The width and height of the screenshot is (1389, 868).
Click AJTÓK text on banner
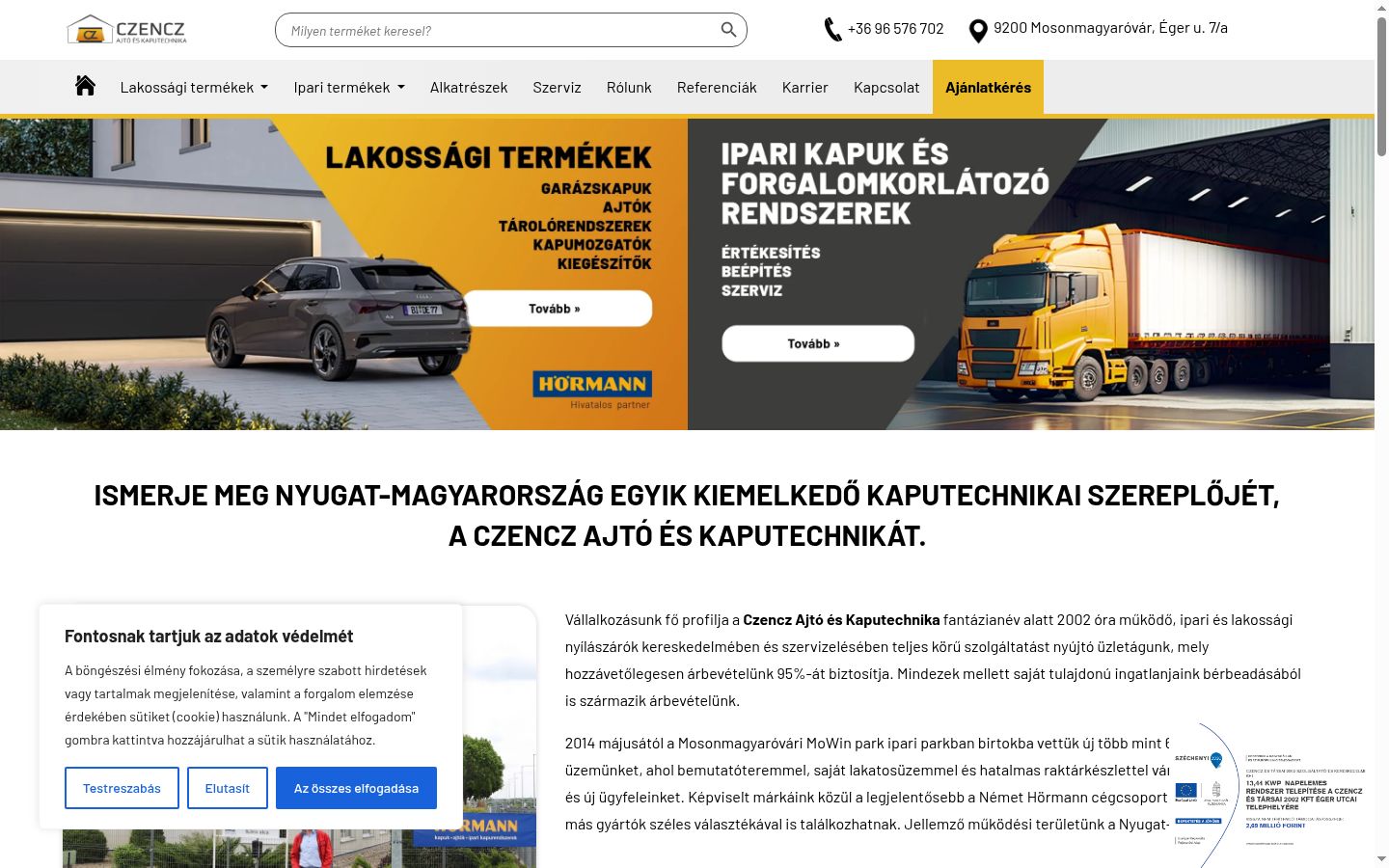coord(627,207)
